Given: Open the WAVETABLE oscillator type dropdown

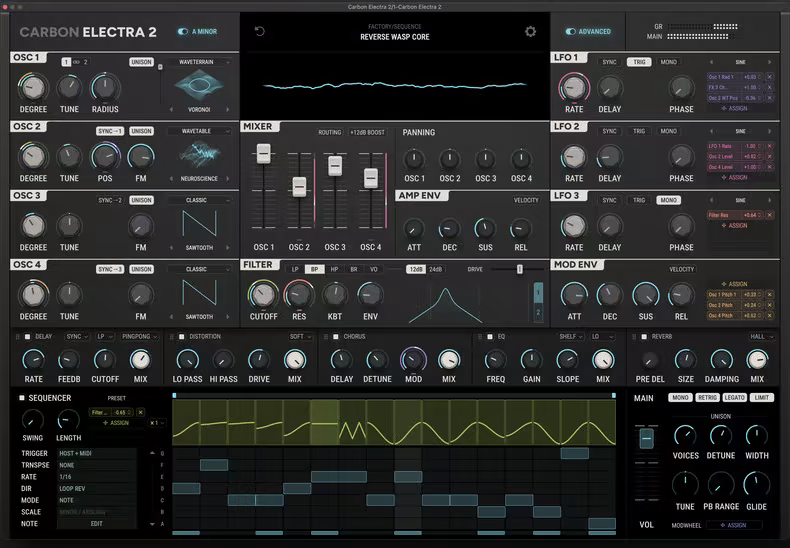Looking at the screenshot, I should [x=200, y=131].
